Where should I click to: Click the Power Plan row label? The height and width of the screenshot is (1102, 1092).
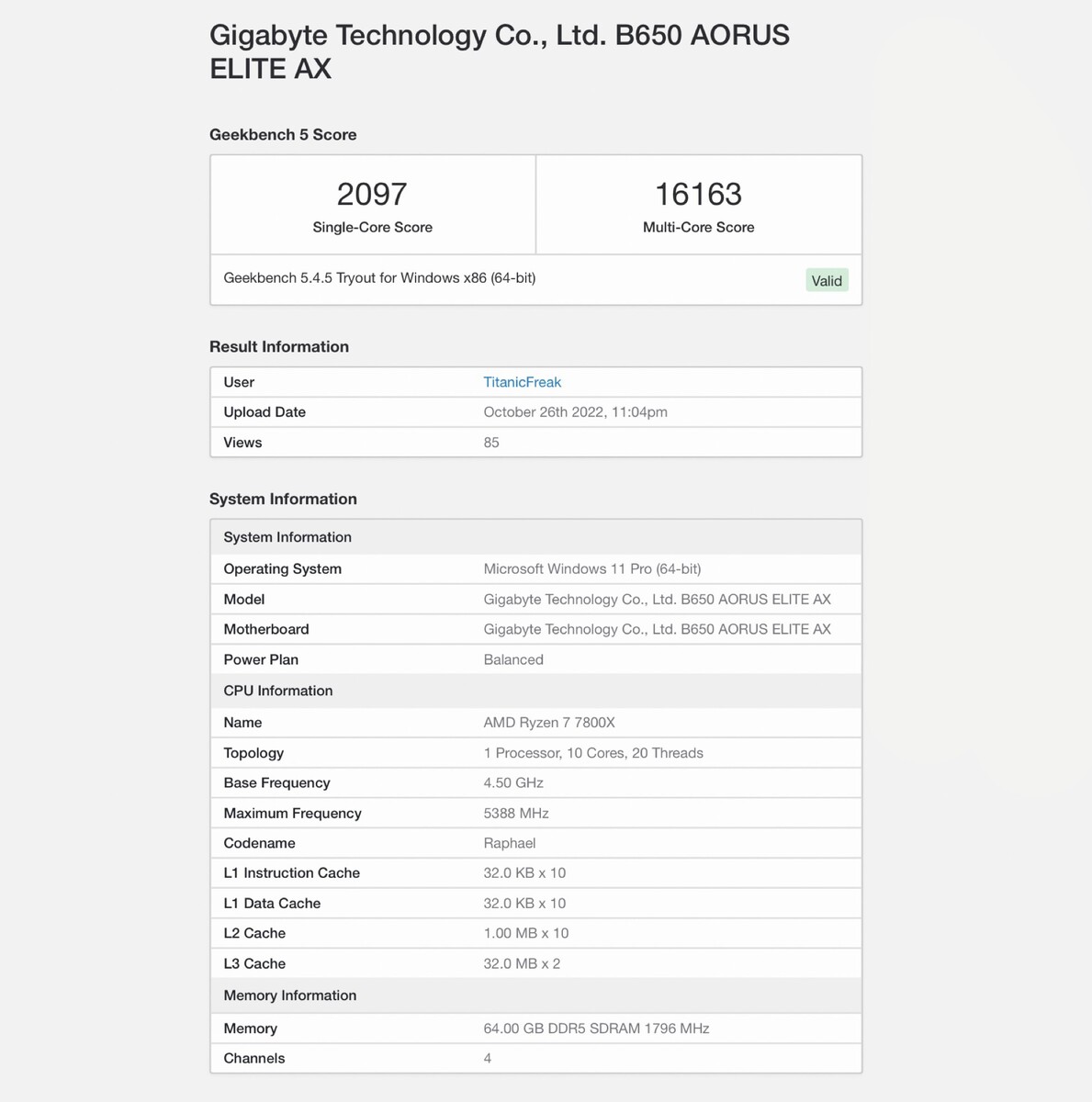pyautogui.click(x=261, y=660)
